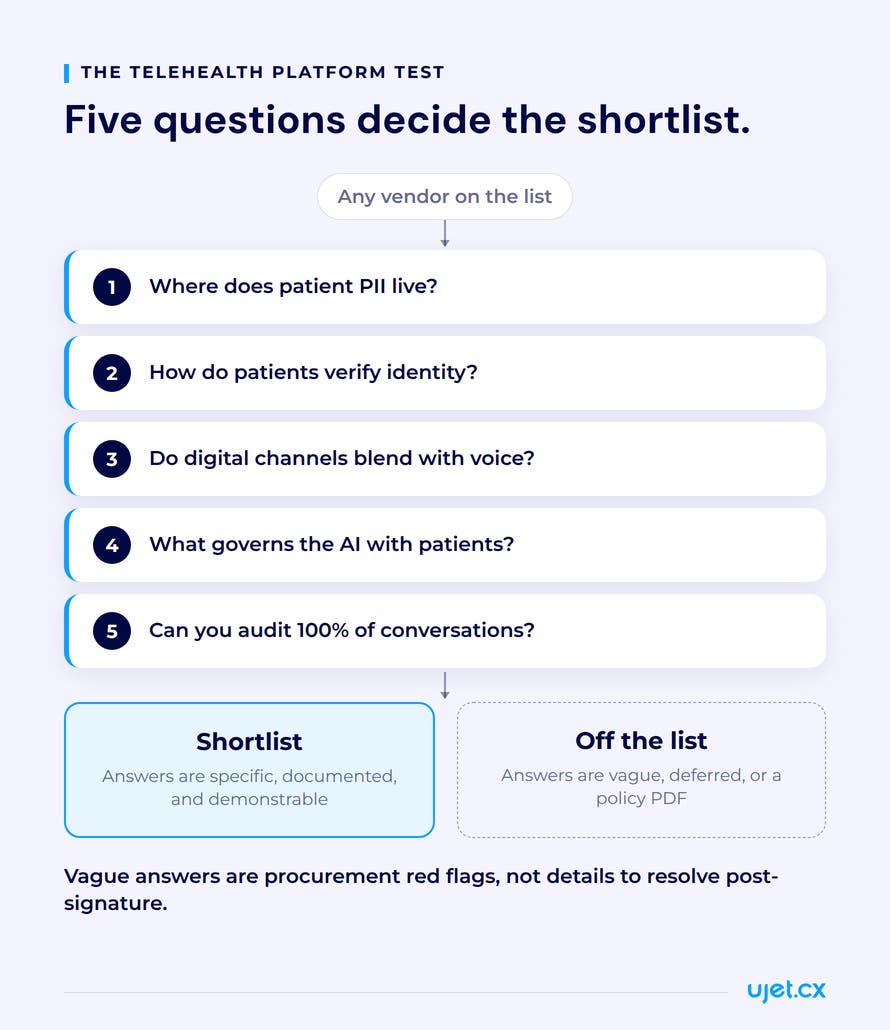The width and height of the screenshot is (890, 1030).
Task: Click the 'Five questions decide the shortlist' title
Action: (x=407, y=120)
